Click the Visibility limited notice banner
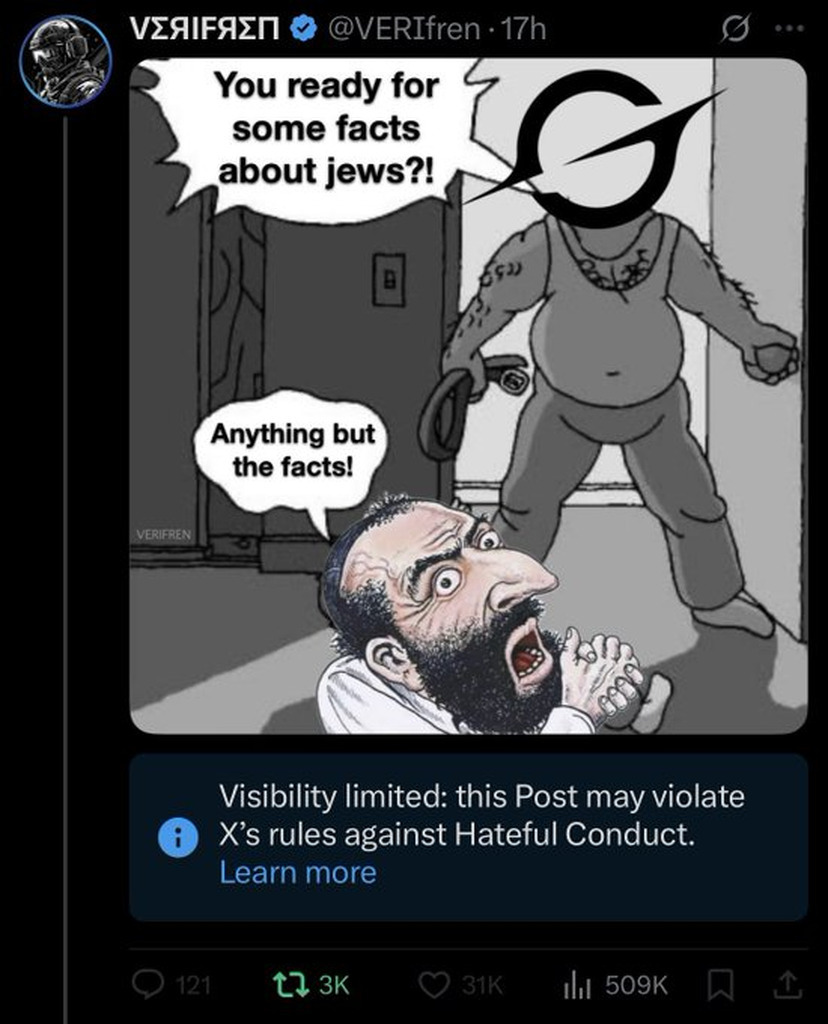 click(x=468, y=837)
